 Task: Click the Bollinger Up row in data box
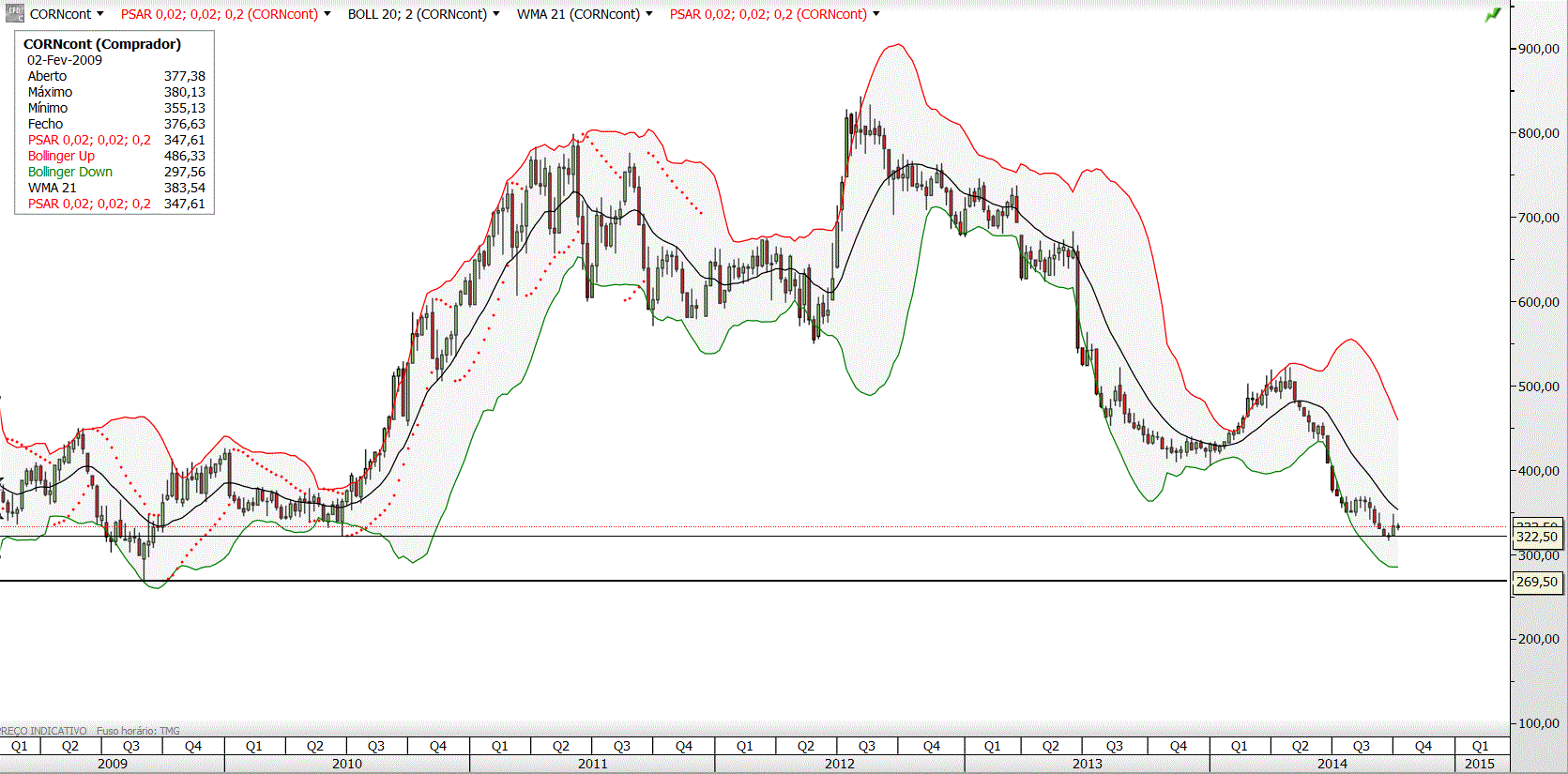coord(115,156)
